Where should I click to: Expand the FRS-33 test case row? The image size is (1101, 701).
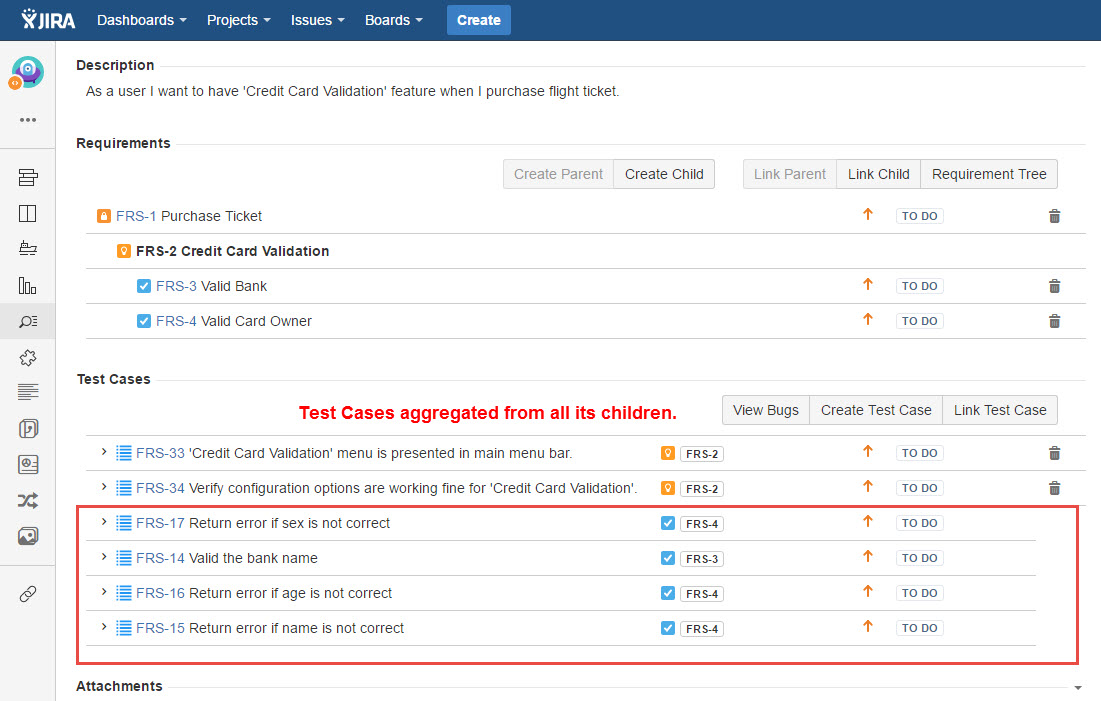point(104,452)
